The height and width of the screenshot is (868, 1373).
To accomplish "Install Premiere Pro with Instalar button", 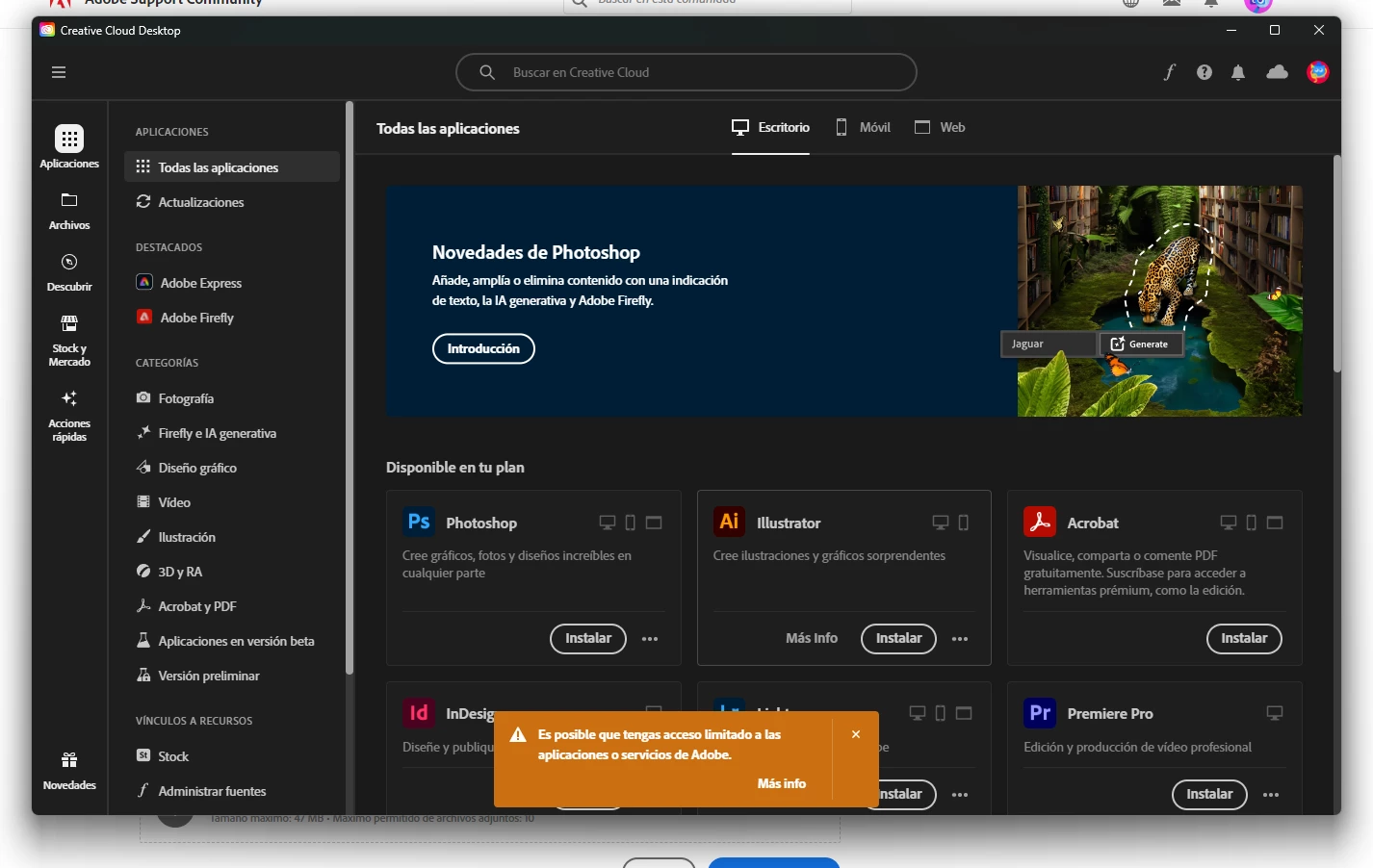I will (1209, 794).
